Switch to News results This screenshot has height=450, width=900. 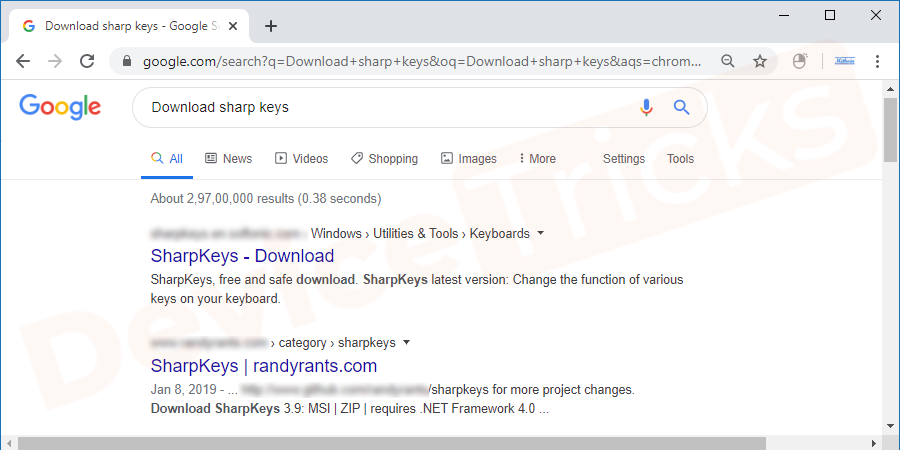[228, 159]
